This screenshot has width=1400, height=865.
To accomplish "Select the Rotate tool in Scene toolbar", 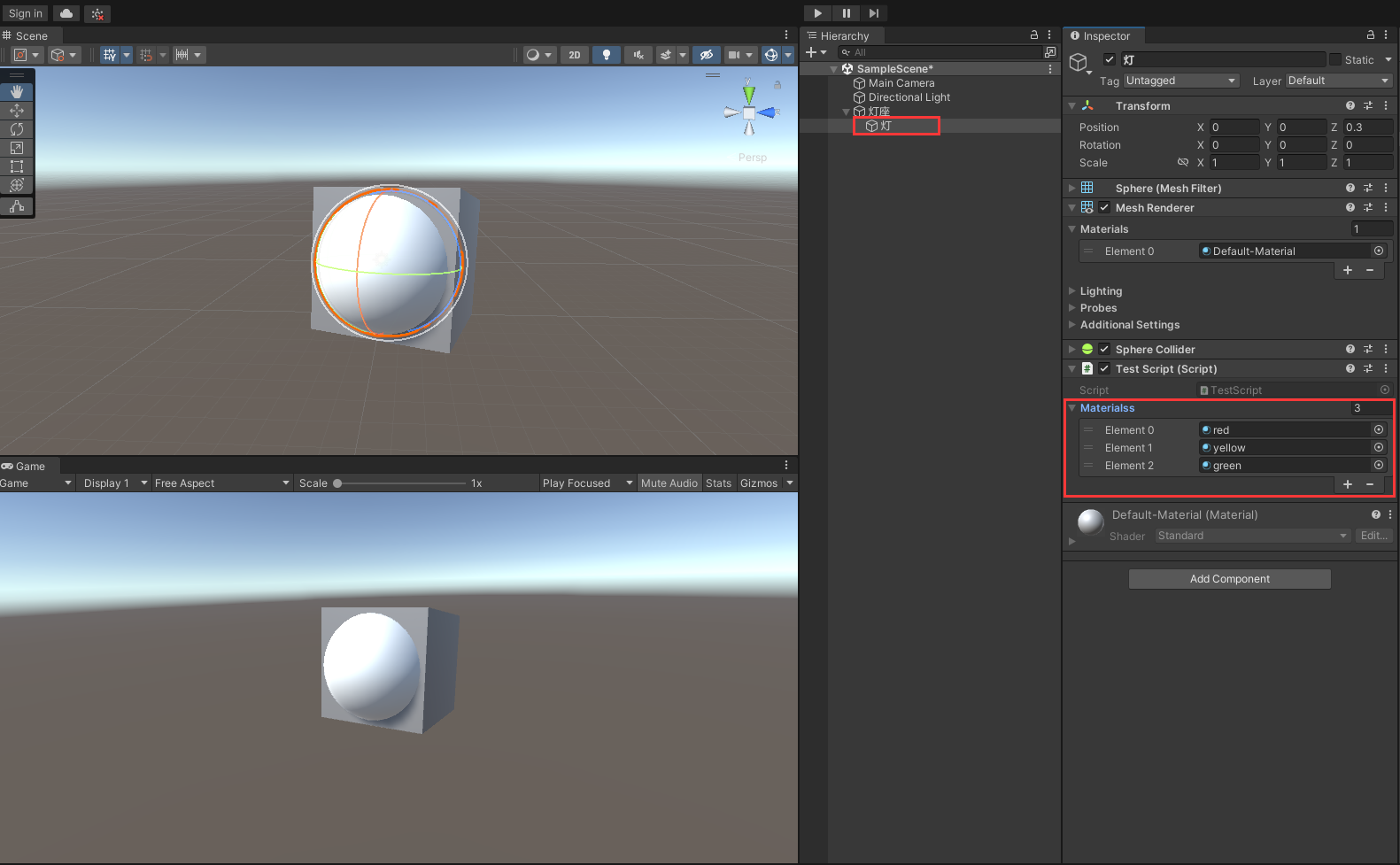I will tap(17, 129).
